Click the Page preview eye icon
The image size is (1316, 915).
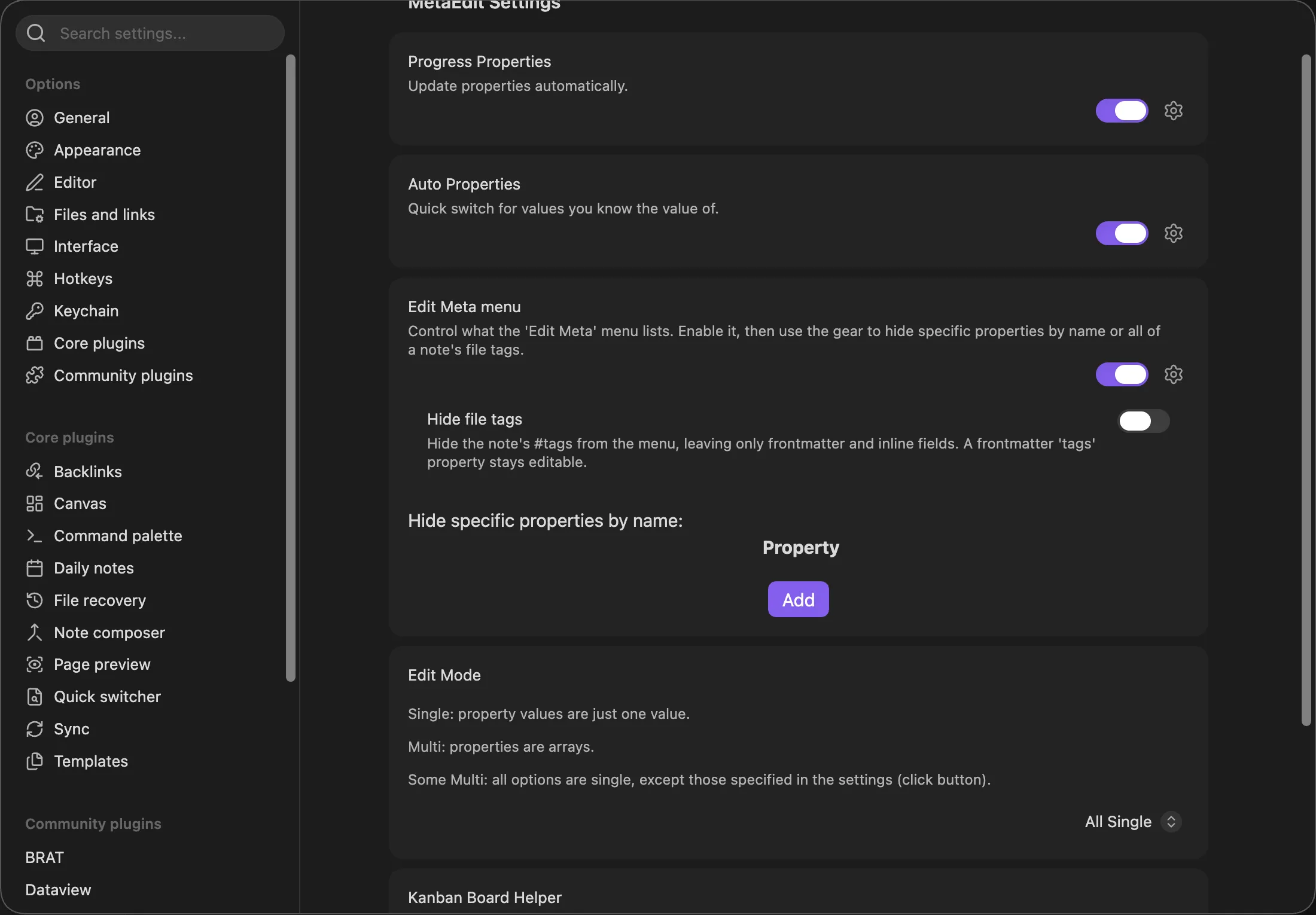coord(35,664)
